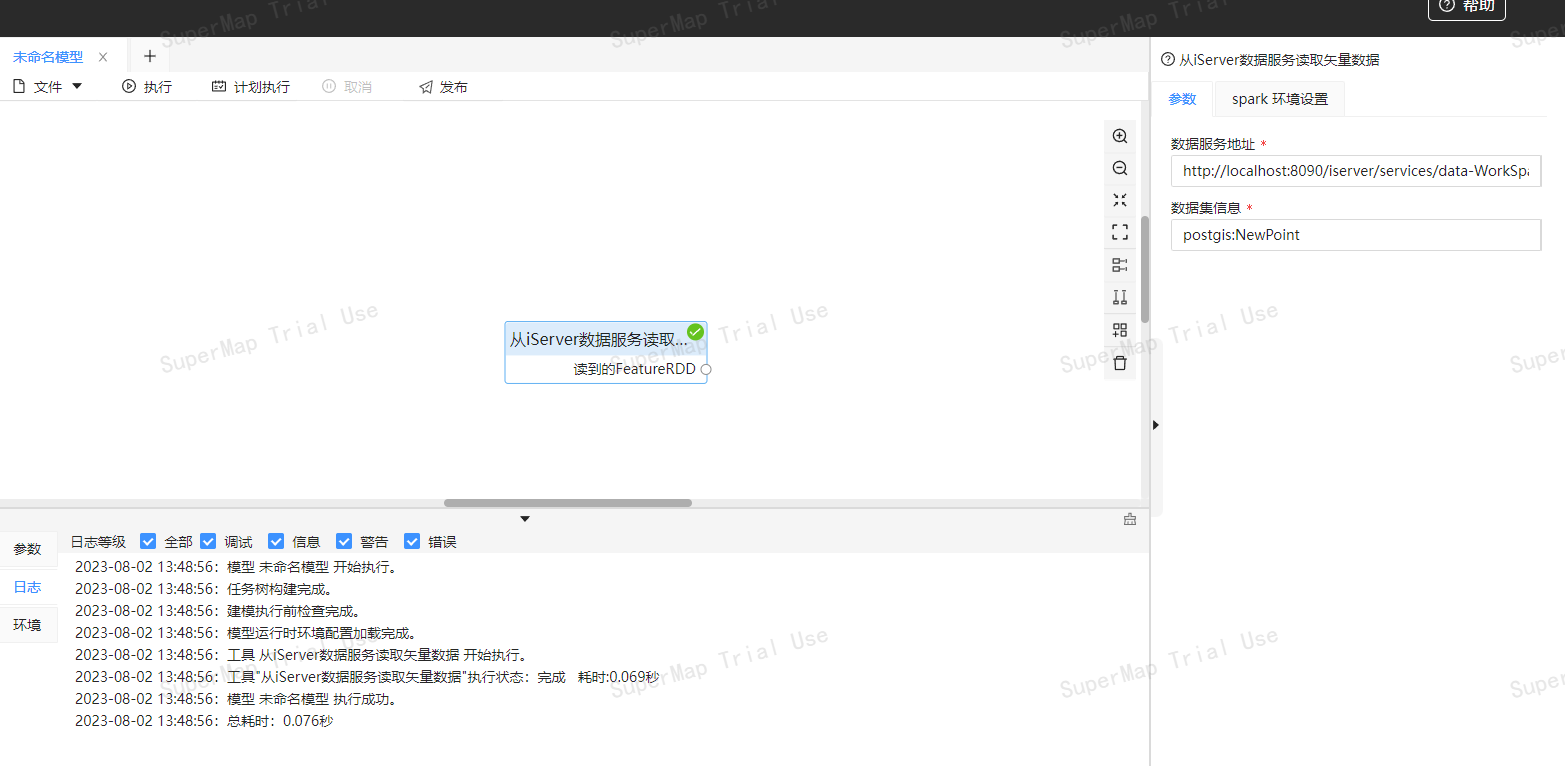Open the spark 环境设置 tab
Screen dimensions: 1565x766
[1280, 99]
